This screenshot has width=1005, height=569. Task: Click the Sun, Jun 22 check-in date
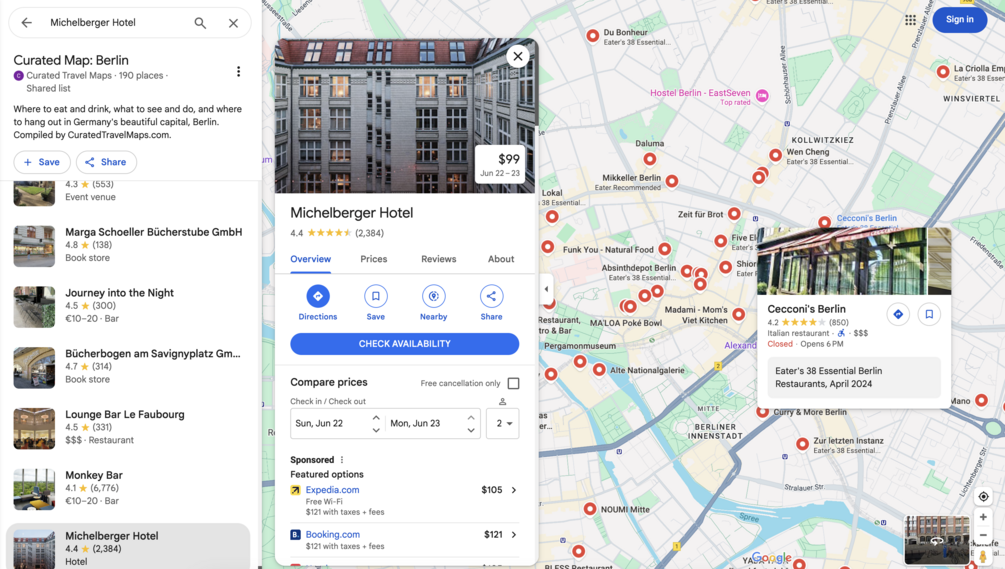(319, 424)
